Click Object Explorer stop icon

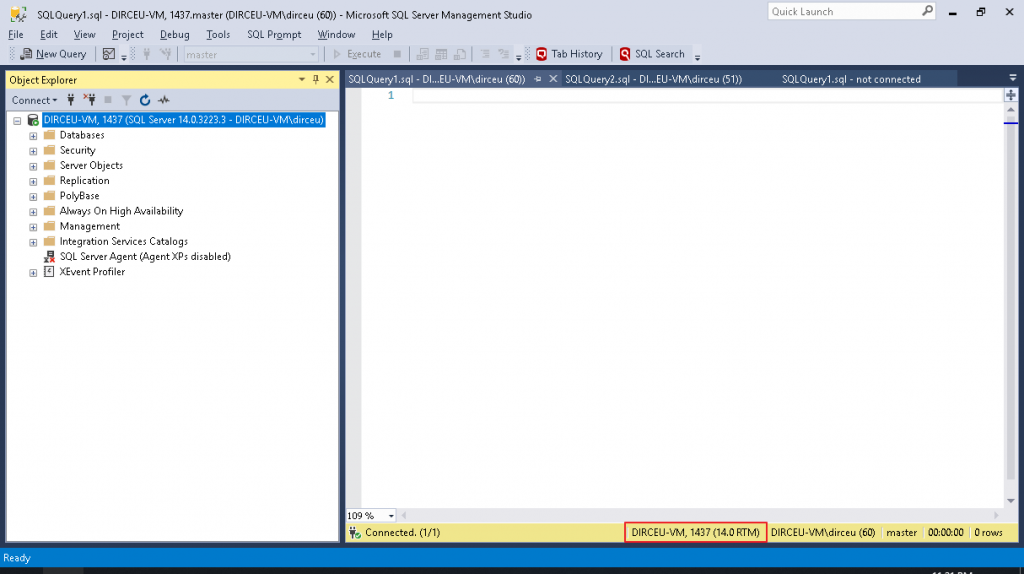(x=108, y=100)
